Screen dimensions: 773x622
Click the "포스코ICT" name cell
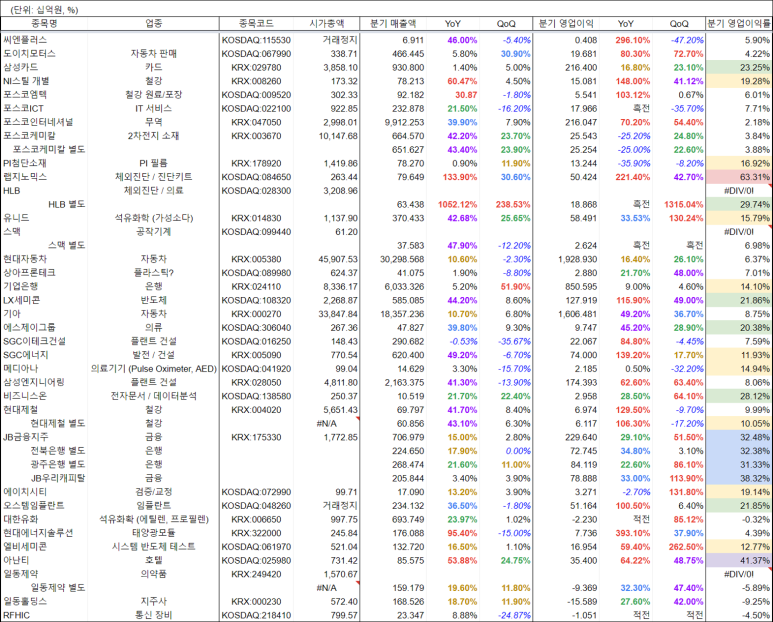(24, 108)
